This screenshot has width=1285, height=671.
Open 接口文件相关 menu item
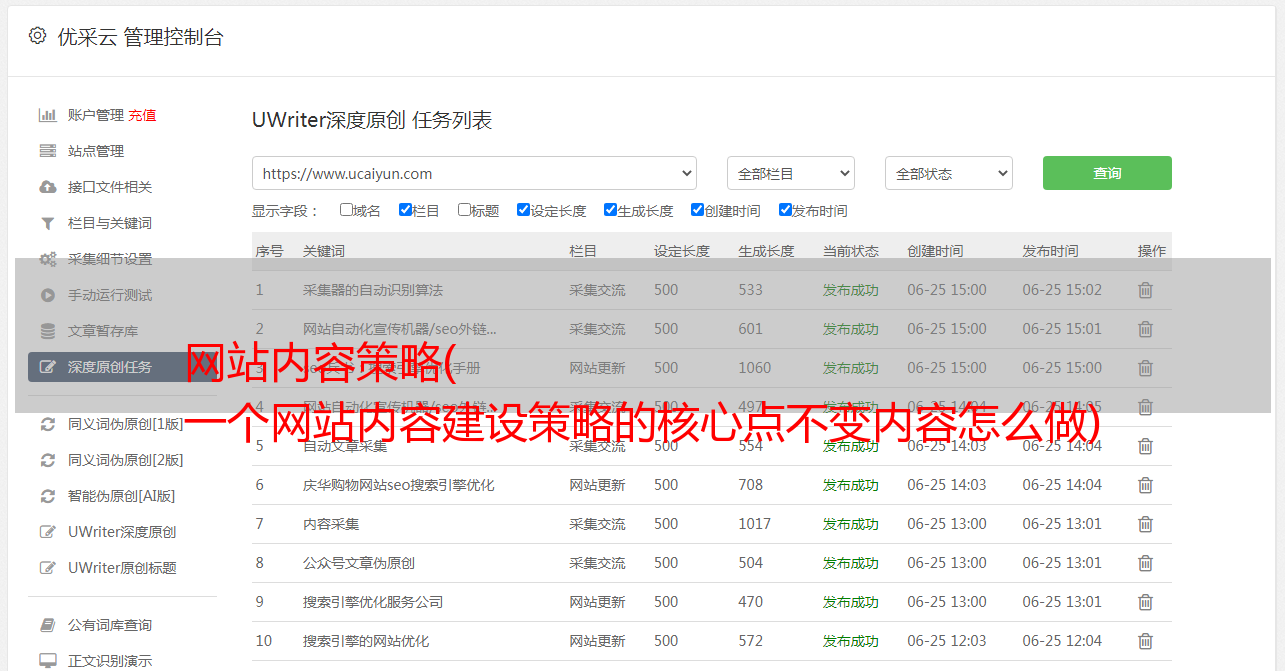pos(110,187)
